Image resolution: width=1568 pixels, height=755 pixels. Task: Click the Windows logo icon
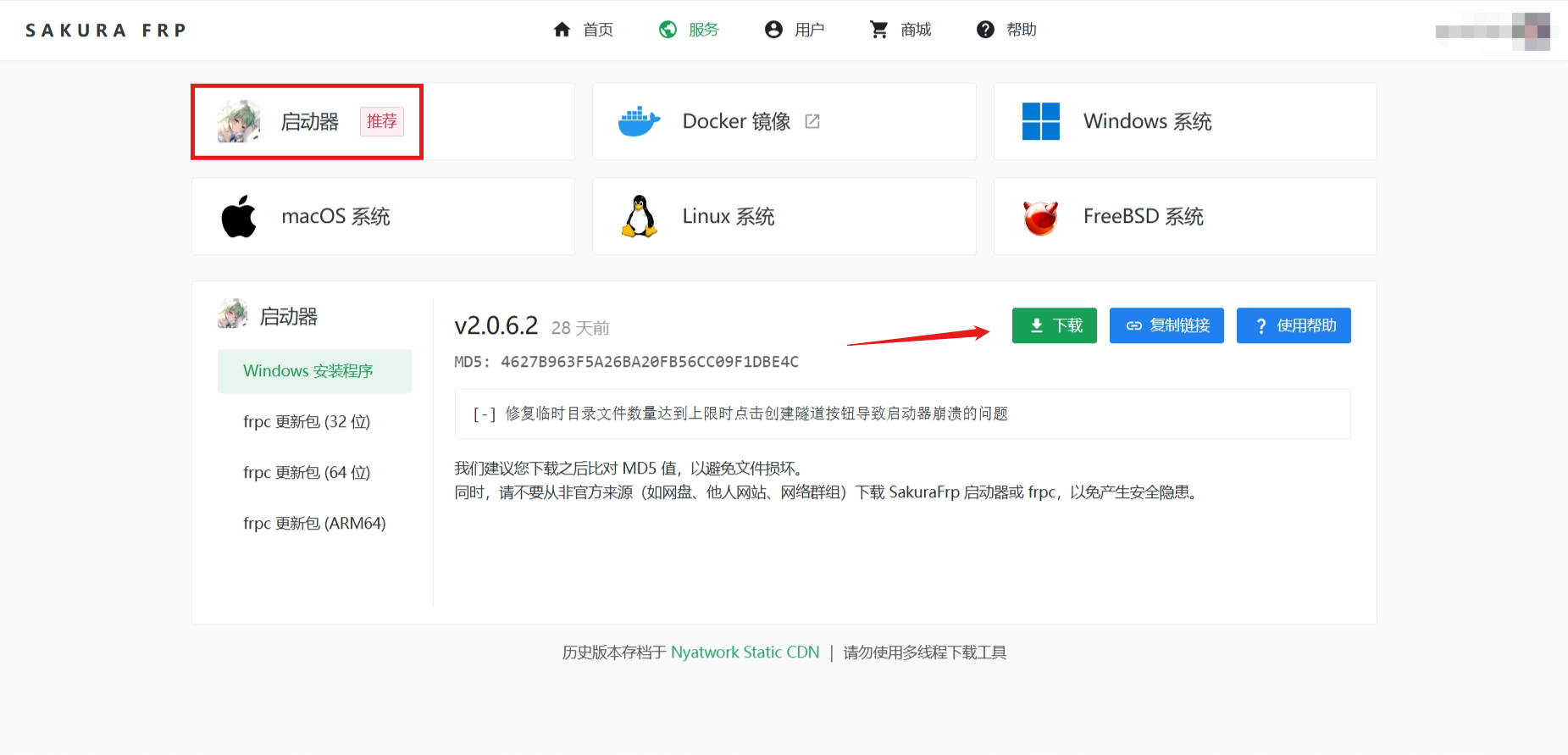[x=1040, y=121]
